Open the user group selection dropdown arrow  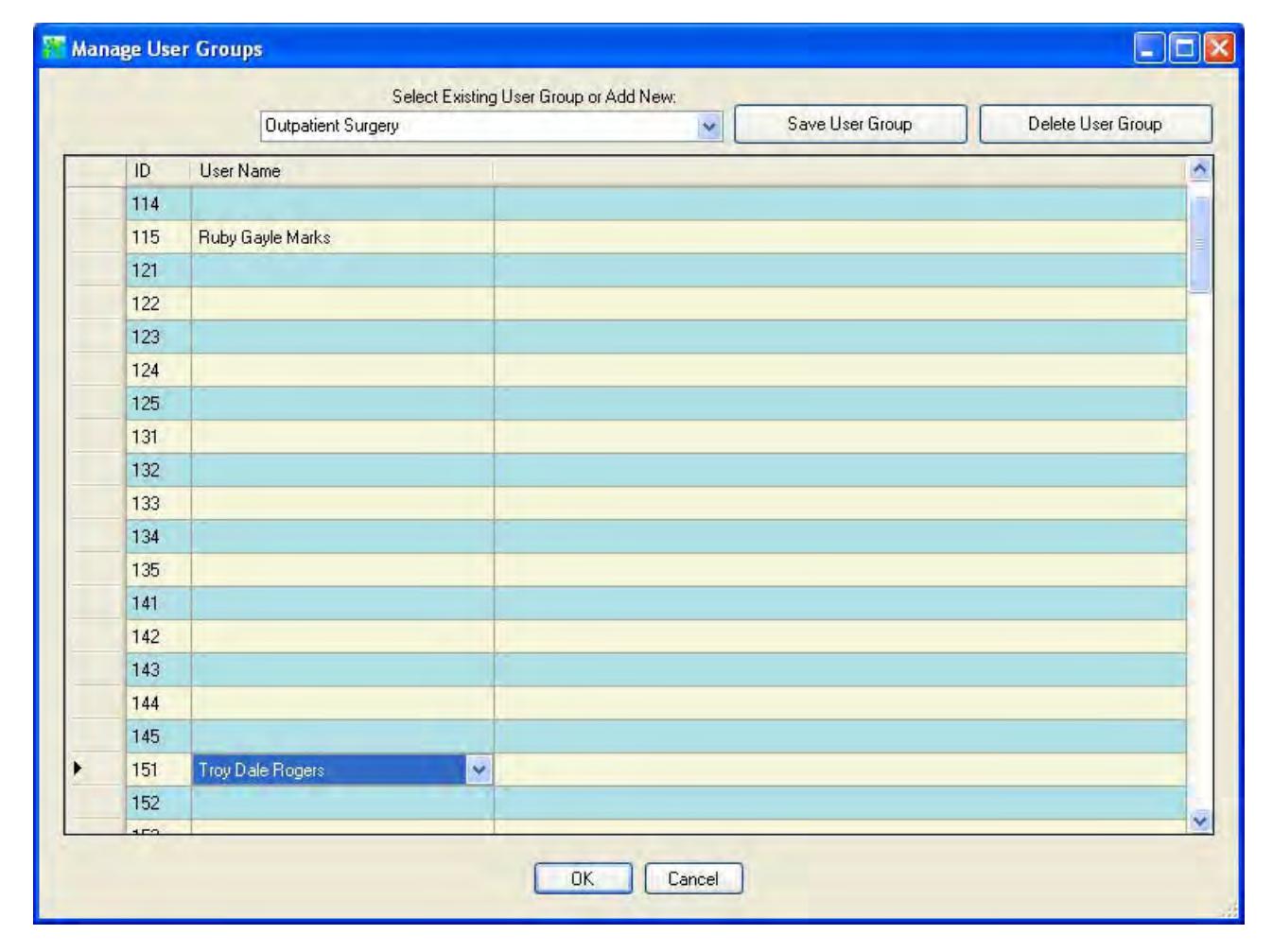pos(709,126)
